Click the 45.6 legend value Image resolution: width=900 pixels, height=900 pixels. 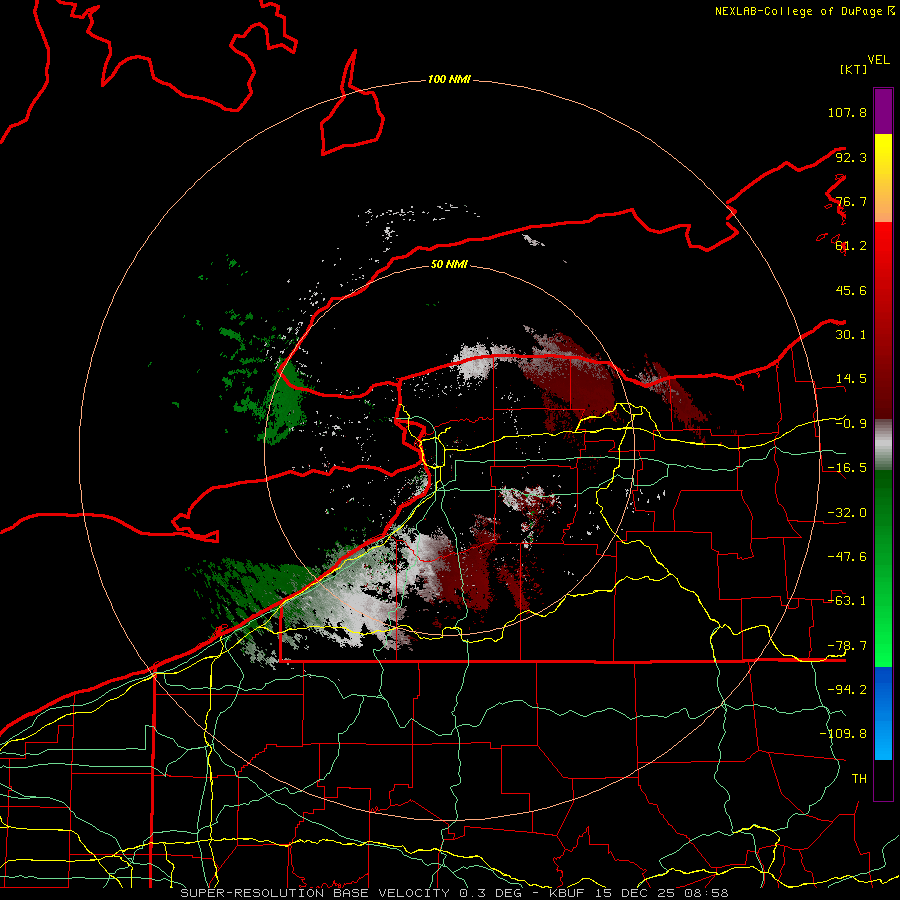pos(851,290)
